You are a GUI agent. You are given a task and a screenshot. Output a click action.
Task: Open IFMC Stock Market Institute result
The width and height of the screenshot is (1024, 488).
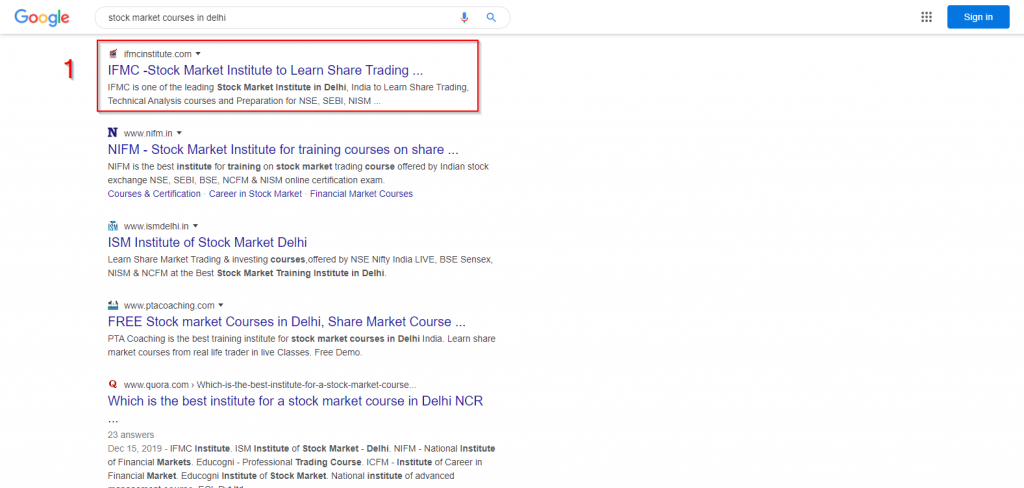tap(265, 70)
